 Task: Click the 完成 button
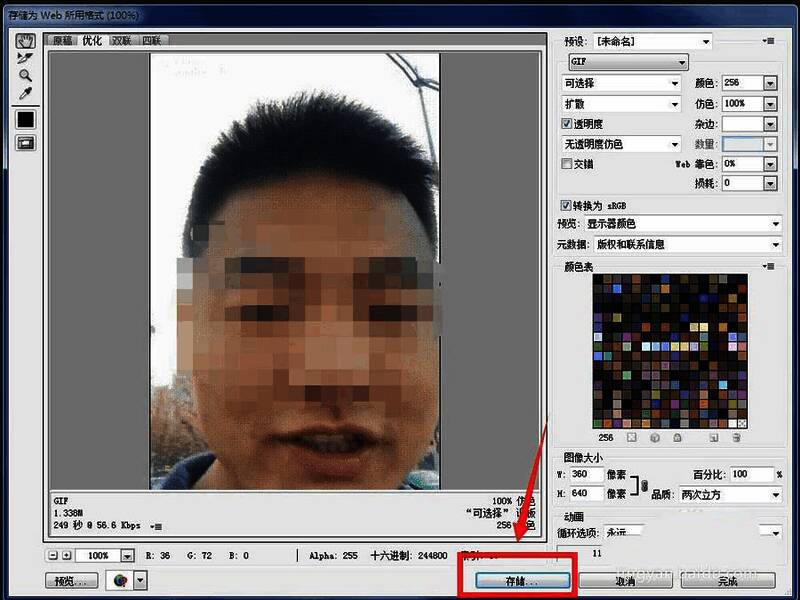[x=727, y=580]
